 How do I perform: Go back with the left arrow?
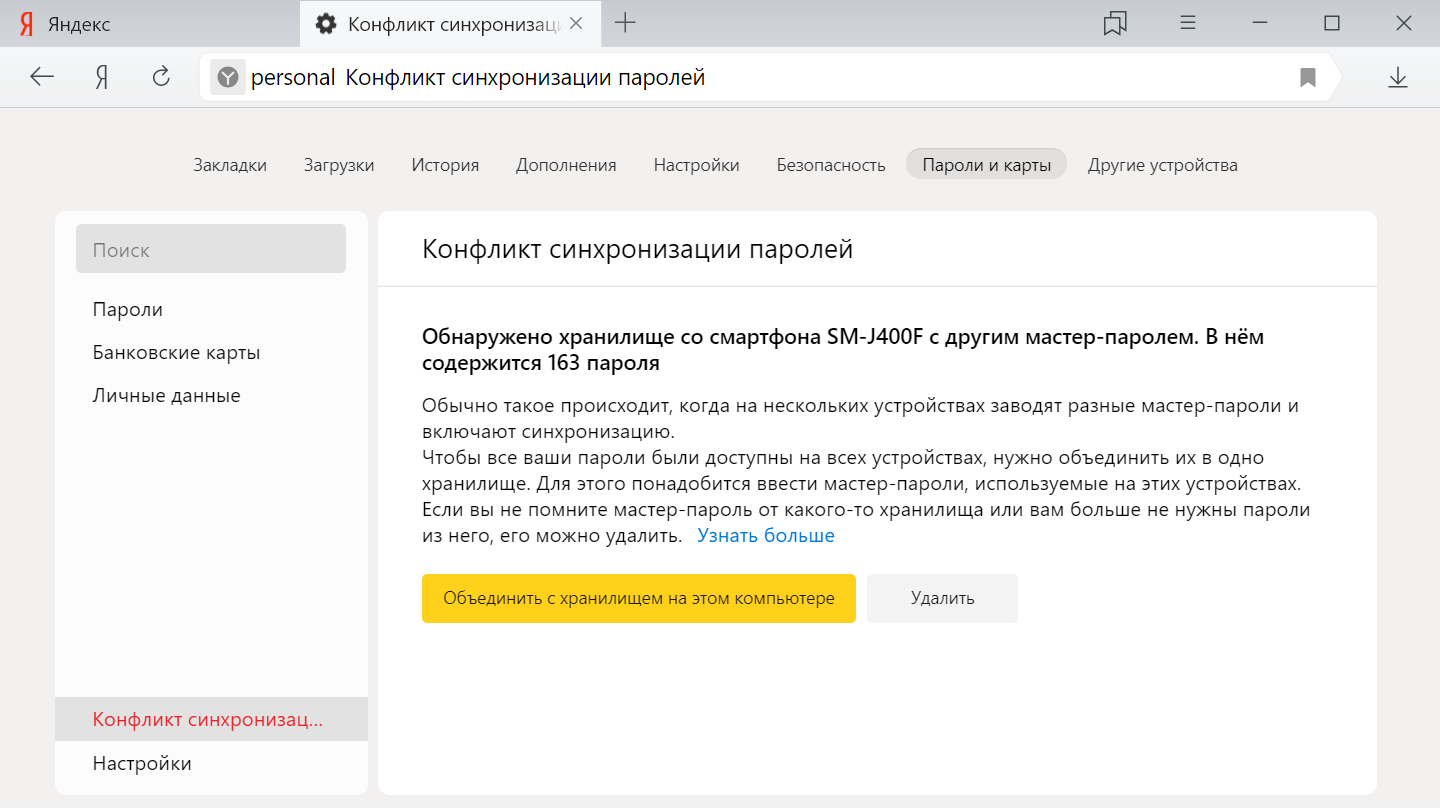point(42,77)
